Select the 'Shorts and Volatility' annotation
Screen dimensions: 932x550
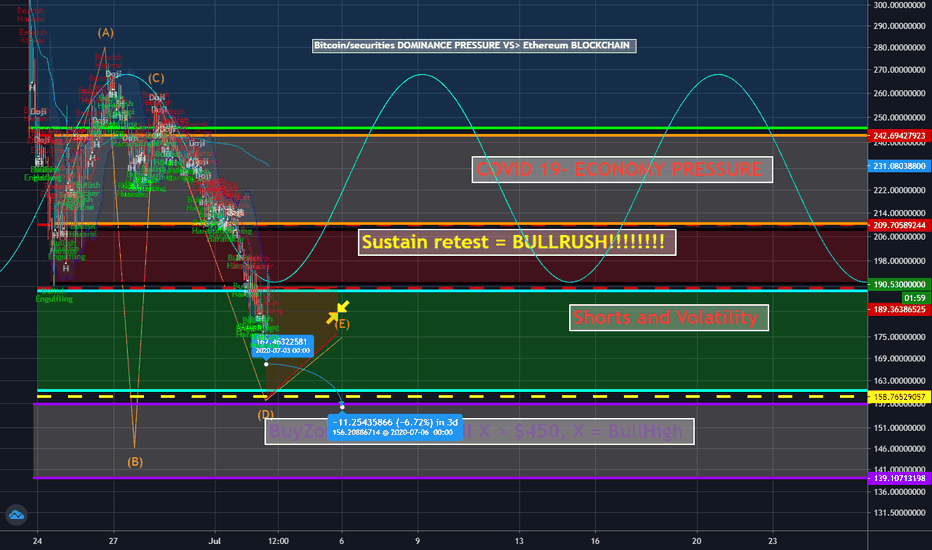(669, 318)
